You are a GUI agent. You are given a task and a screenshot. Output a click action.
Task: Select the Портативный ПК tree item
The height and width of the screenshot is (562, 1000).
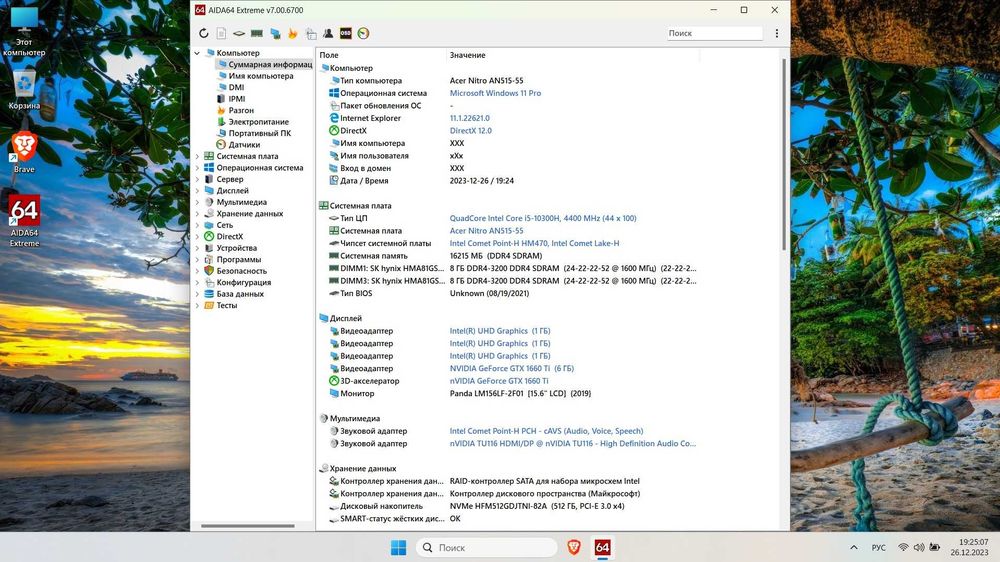click(260, 133)
